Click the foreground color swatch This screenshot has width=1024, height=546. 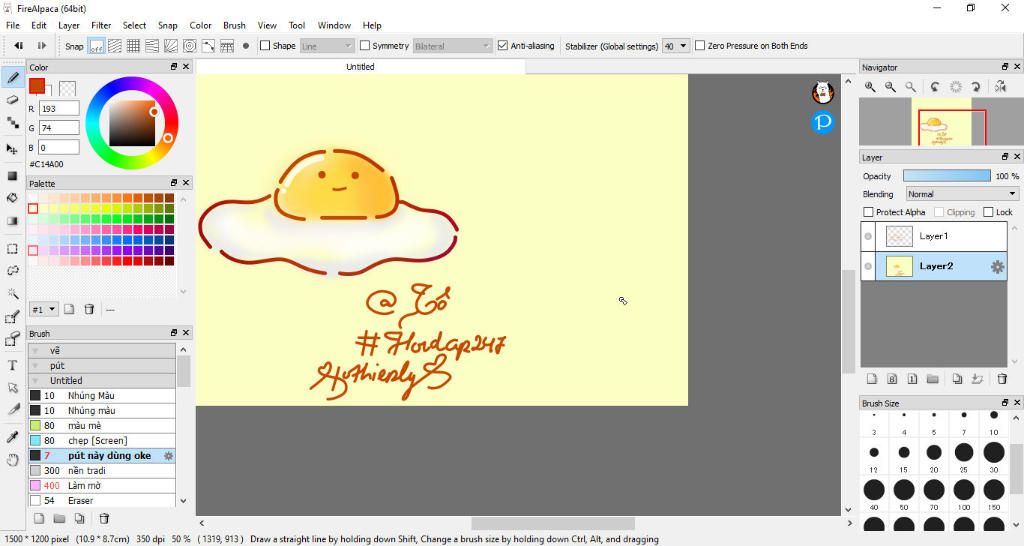click(37, 86)
